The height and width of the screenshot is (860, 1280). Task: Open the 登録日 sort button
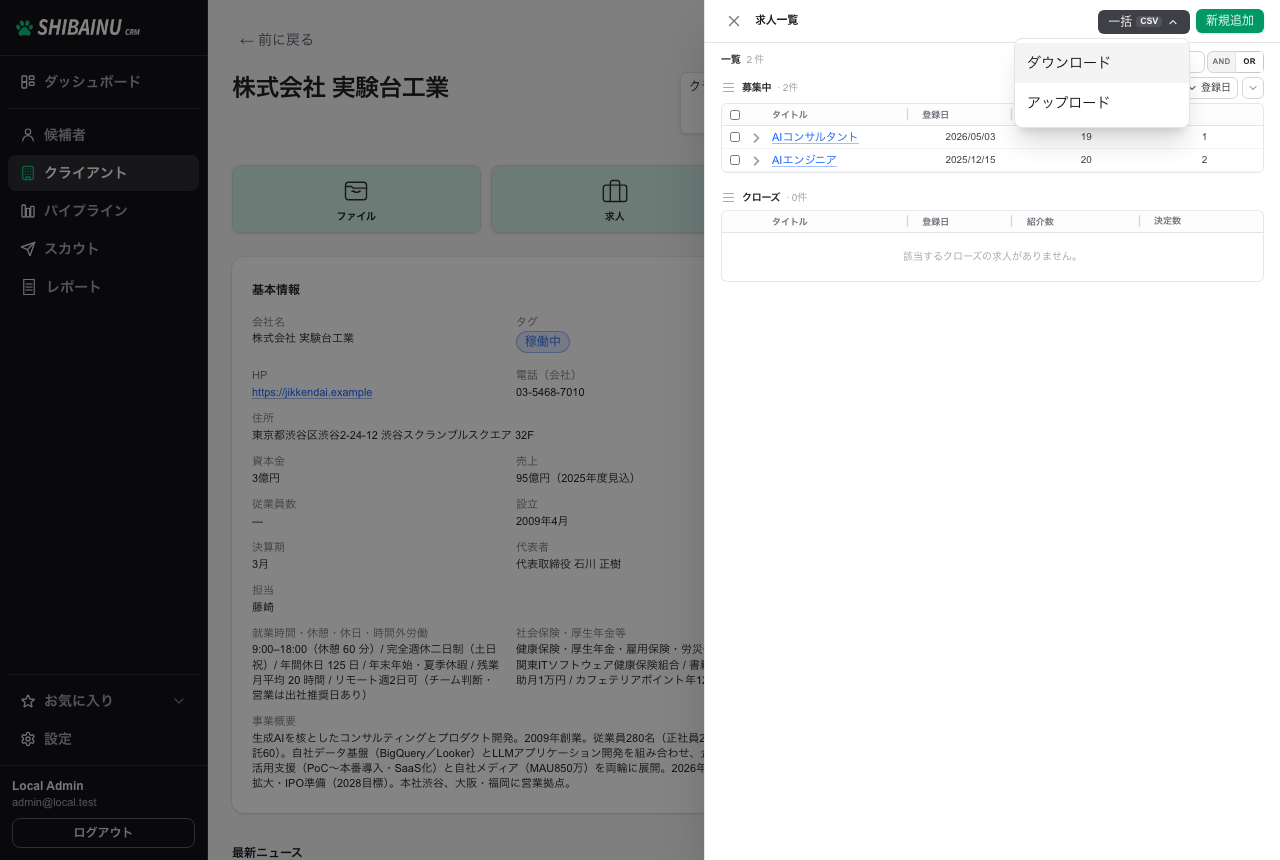[x=1209, y=88]
